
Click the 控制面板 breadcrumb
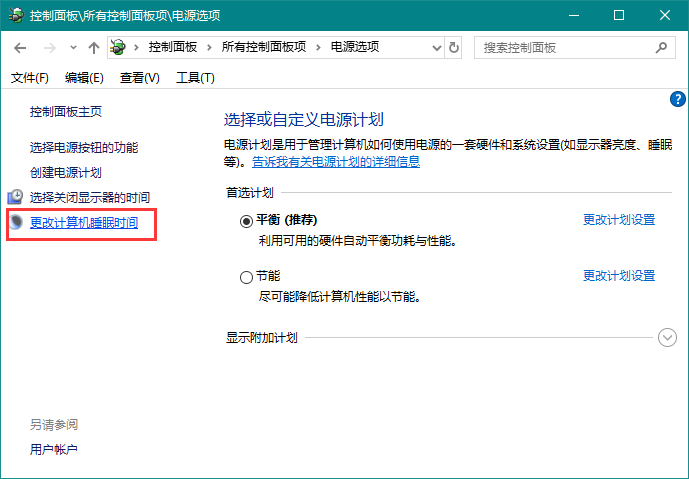(x=173, y=47)
